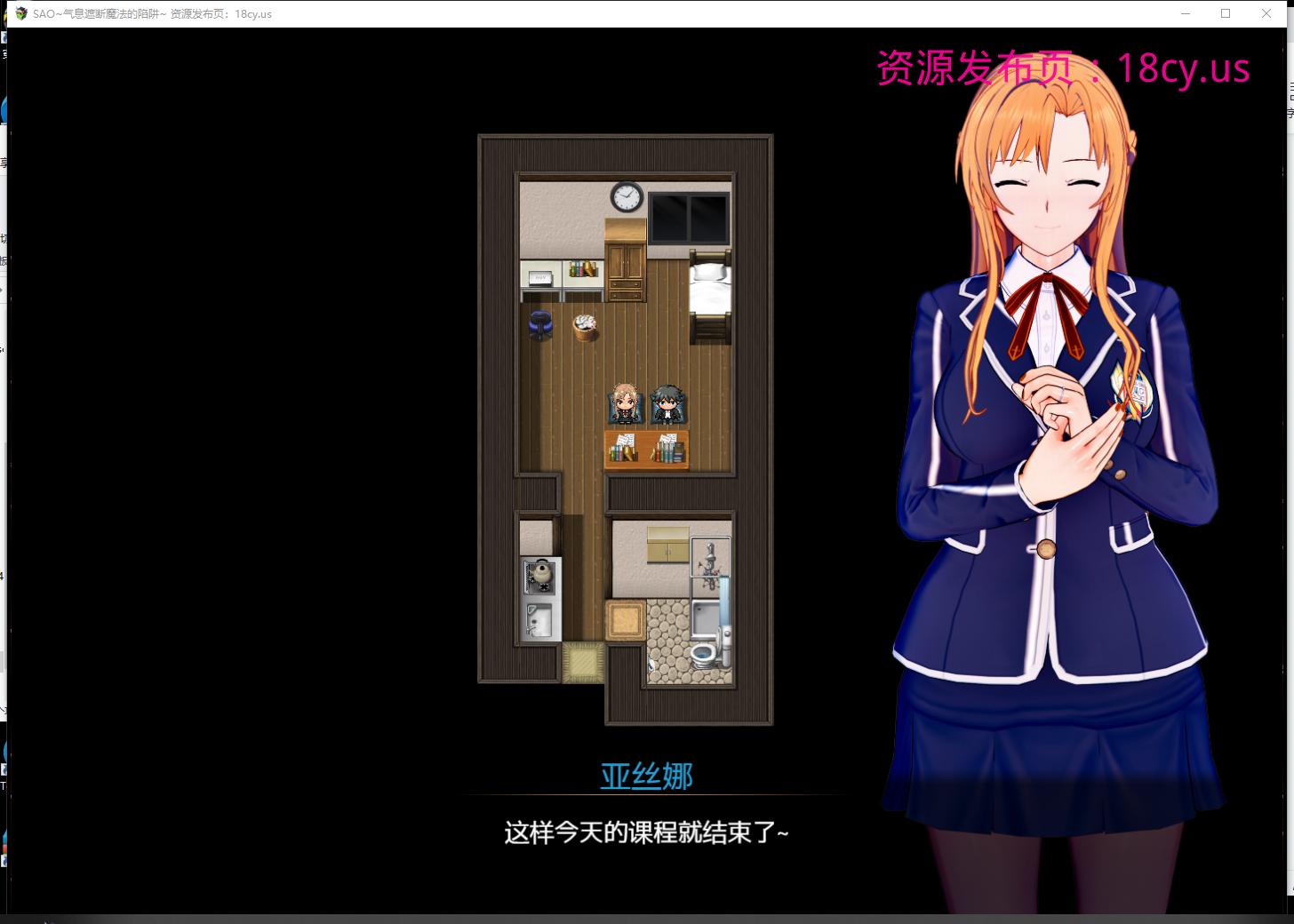This screenshot has height=924, width=1294.
Task: Click the speaker name 亚丝娜
Action: 646,776
